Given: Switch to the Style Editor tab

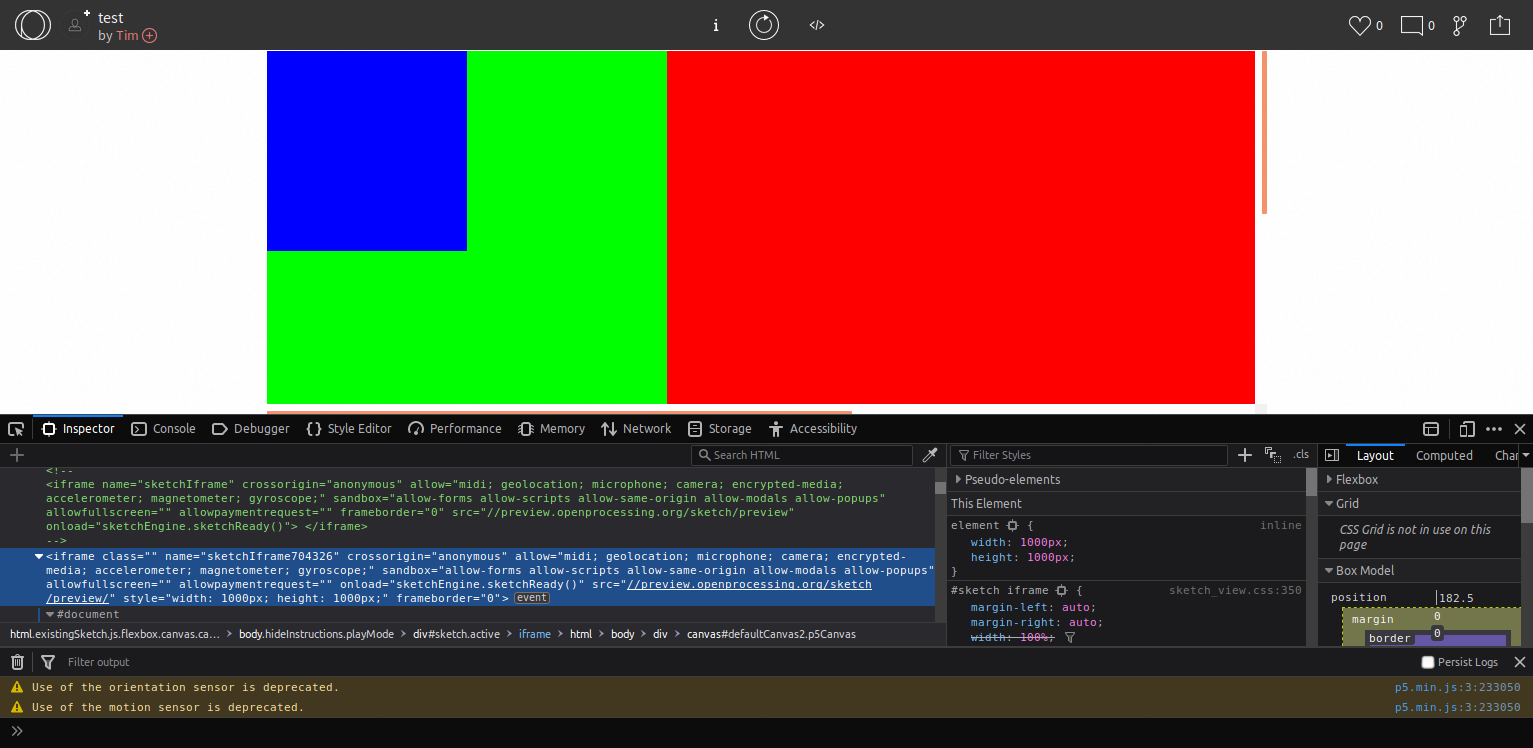Looking at the screenshot, I should tap(348, 429).
